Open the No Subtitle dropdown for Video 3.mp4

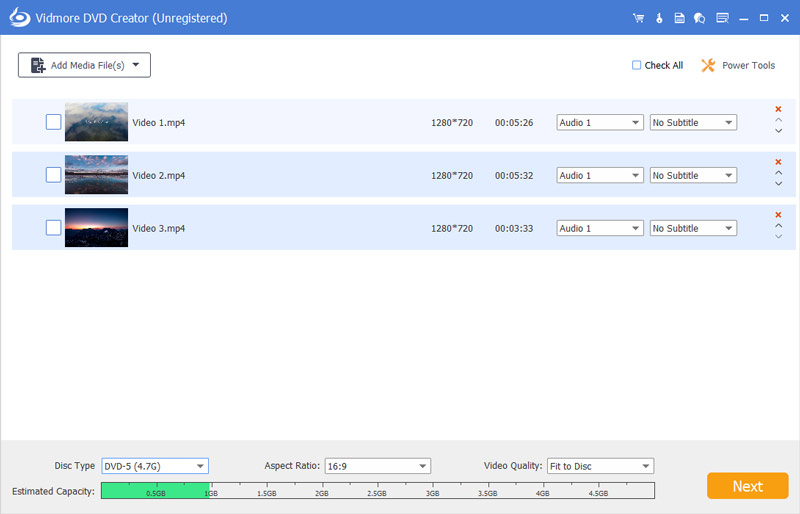pyautogui.click(x=693, y=228)
